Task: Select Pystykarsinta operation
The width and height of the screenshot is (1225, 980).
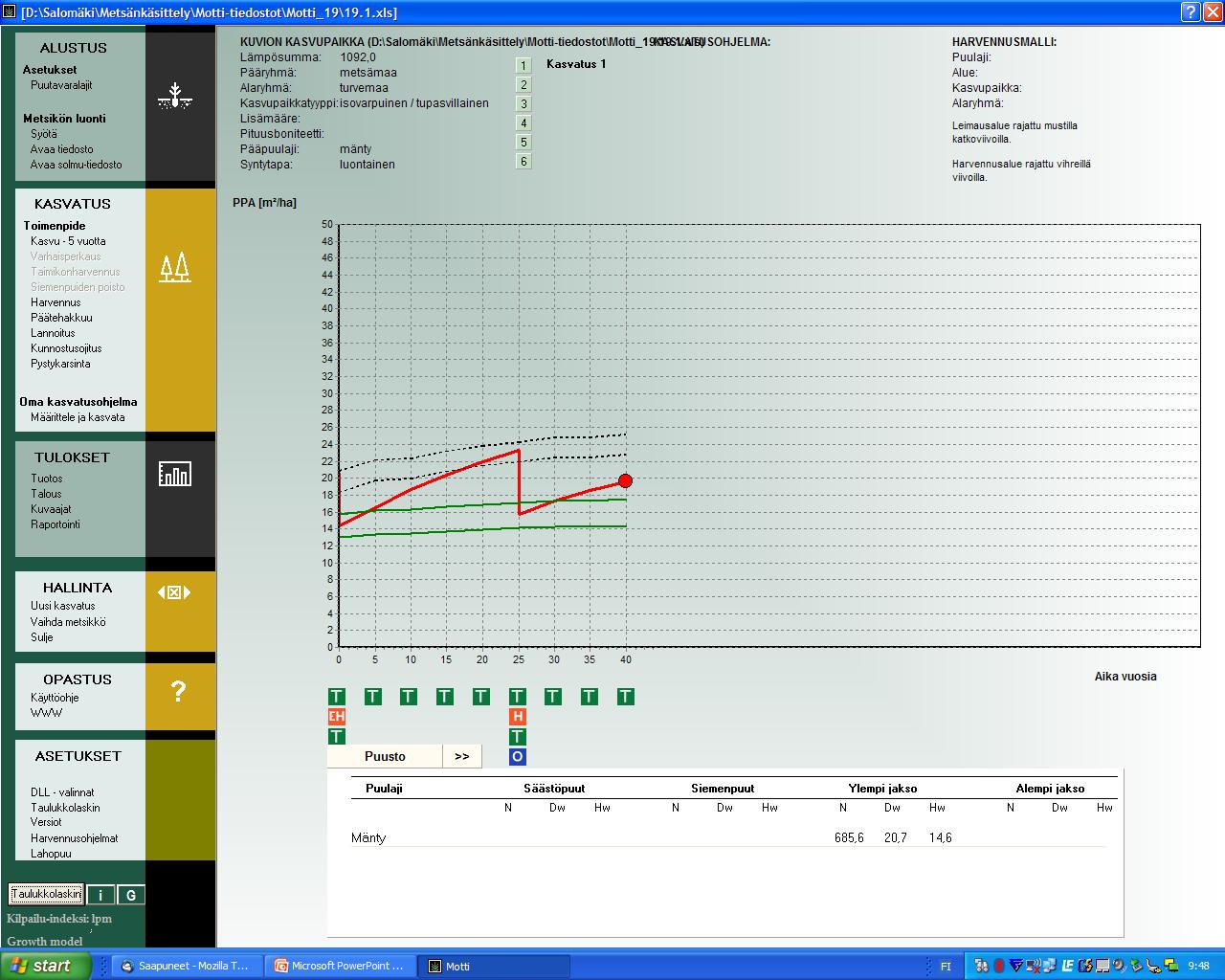Action: (60, 364)
